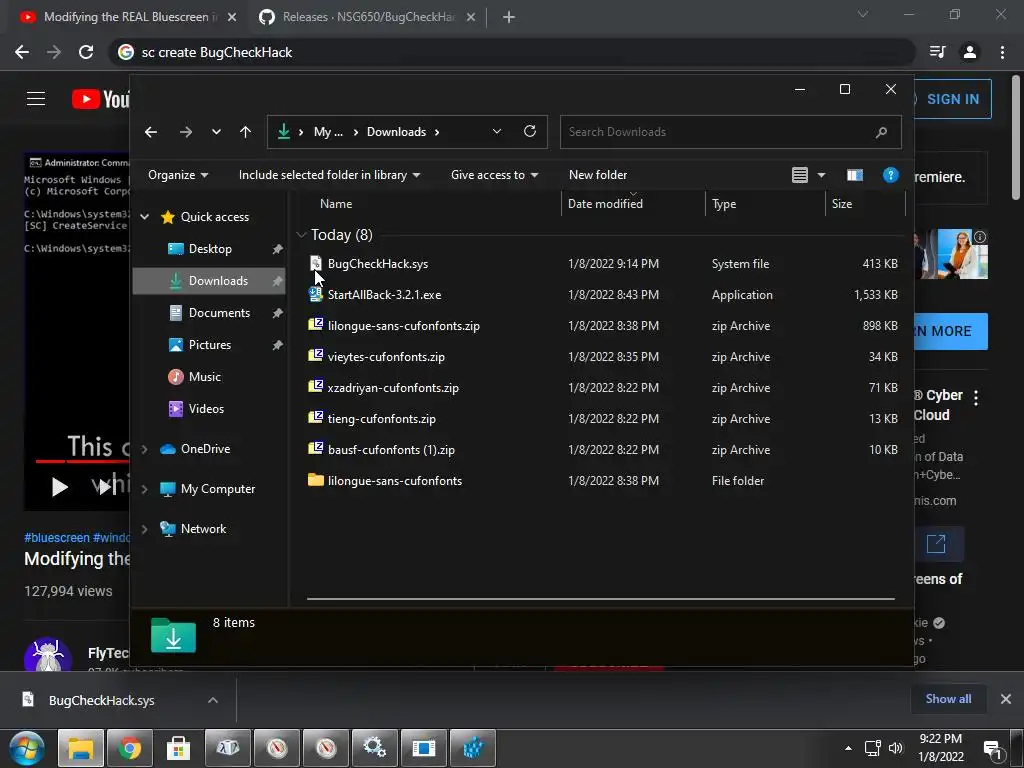Open Explorer help icon

click(891, 175)
